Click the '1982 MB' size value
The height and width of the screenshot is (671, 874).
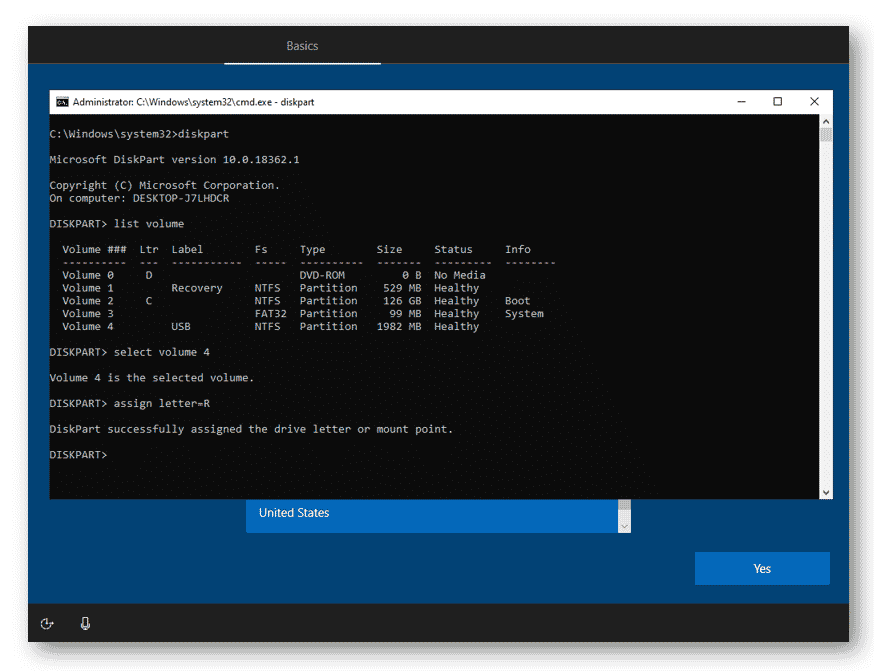399,327
